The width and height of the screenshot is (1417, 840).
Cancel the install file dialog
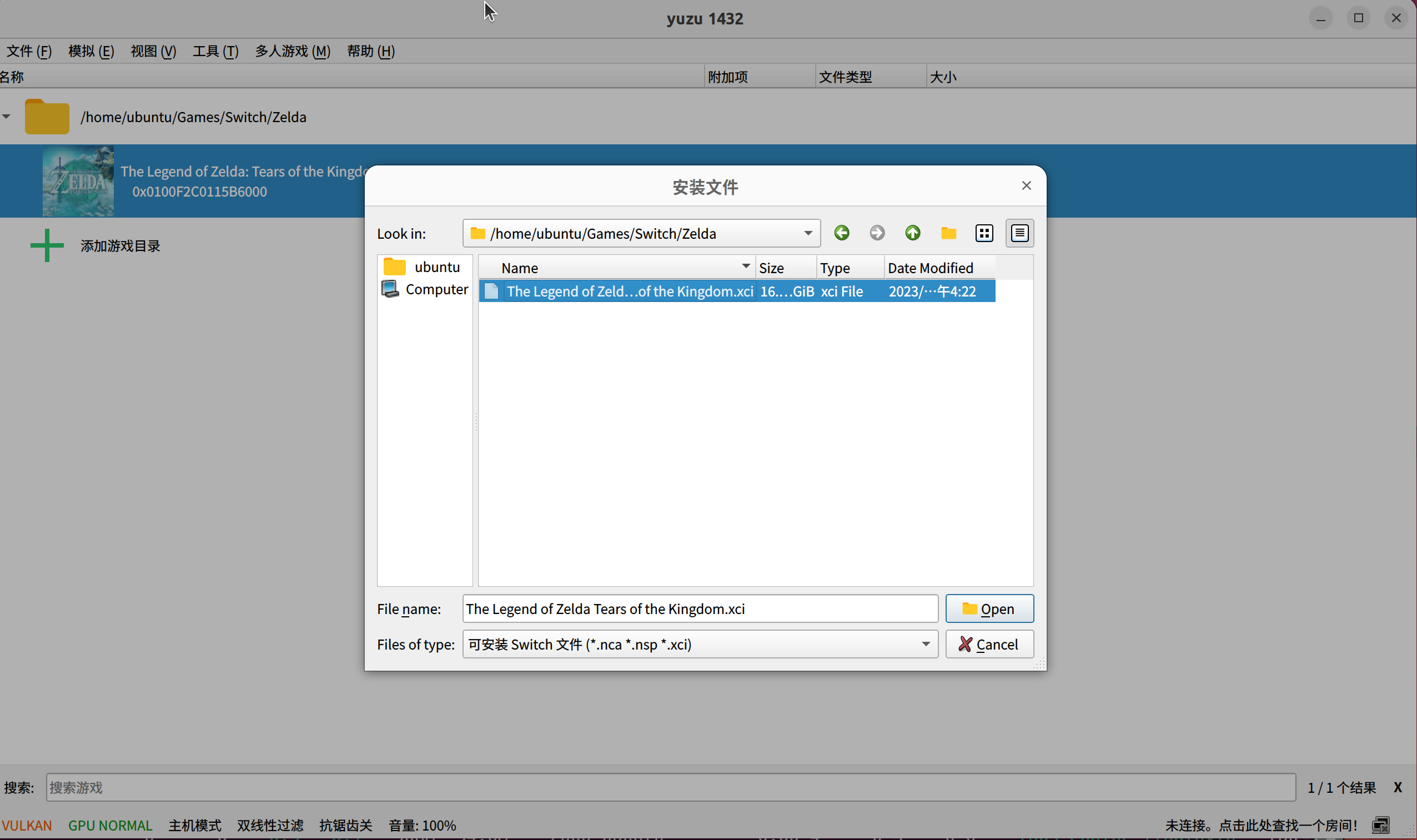tap(989, 644)
